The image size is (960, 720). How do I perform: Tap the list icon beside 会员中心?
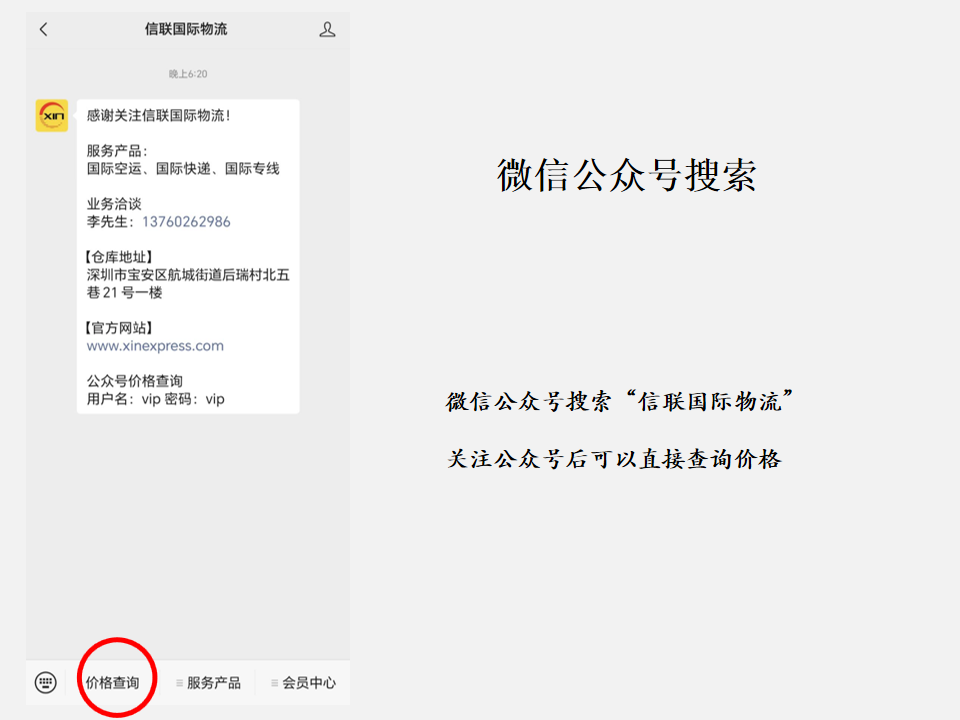point(275,683)
